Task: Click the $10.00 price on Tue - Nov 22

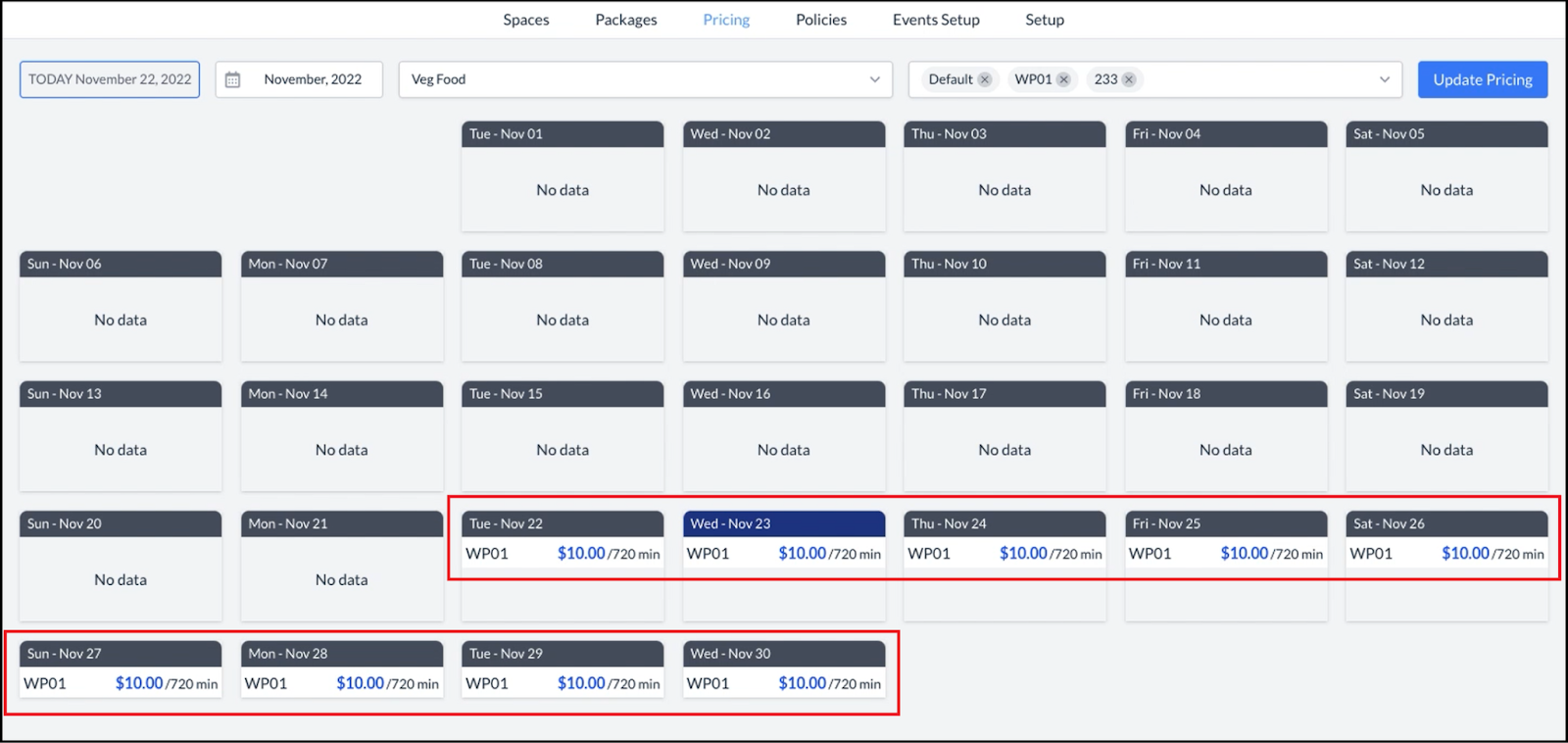Action: point(581,554)
